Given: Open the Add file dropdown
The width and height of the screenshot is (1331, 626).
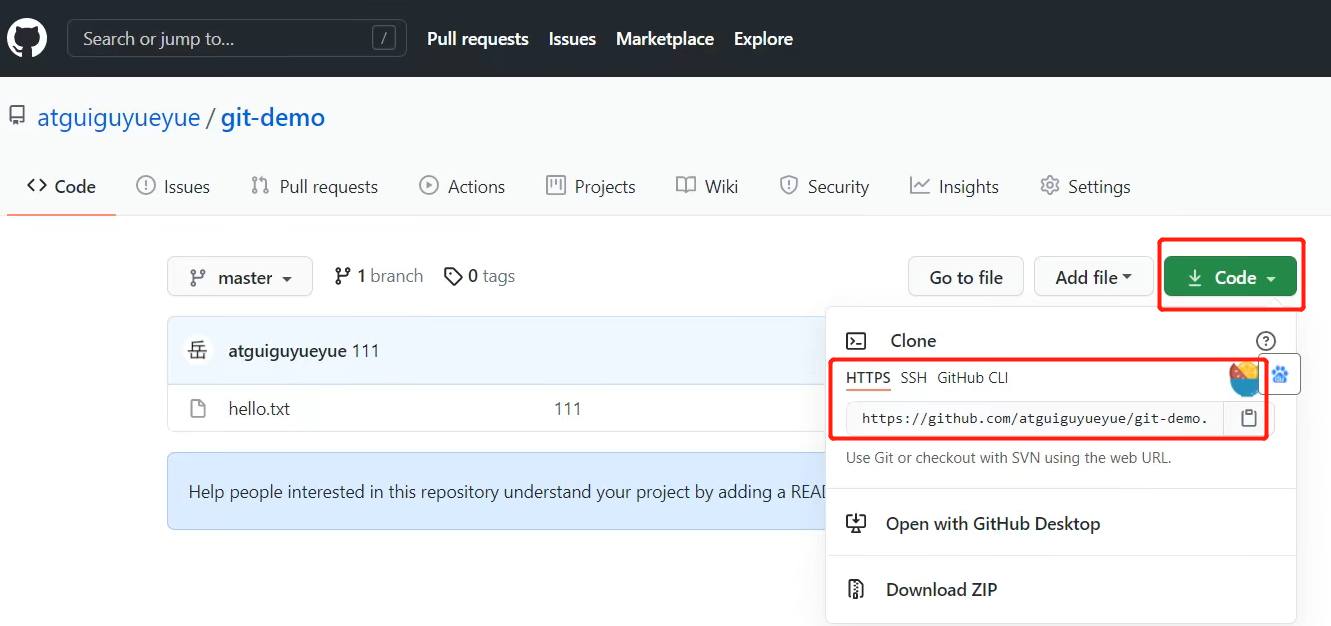Looking at the screenshot, I should point(1094,277).
